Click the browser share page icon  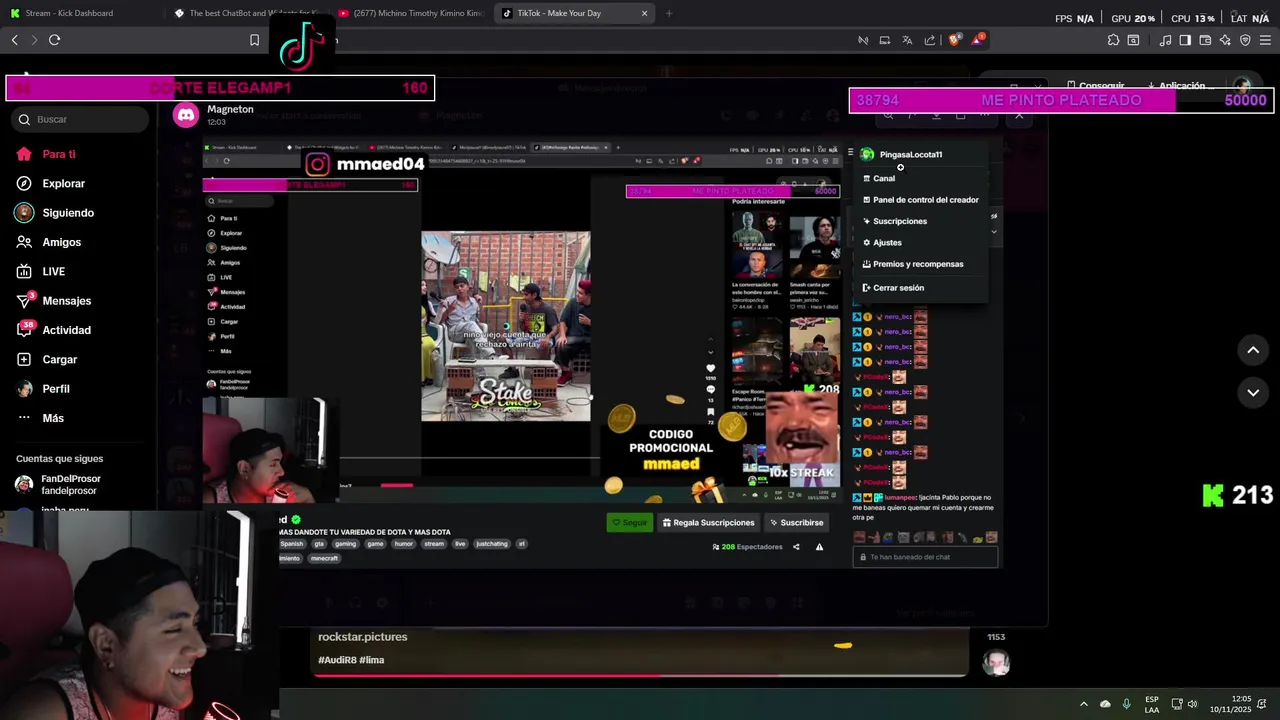coord(930,40)
